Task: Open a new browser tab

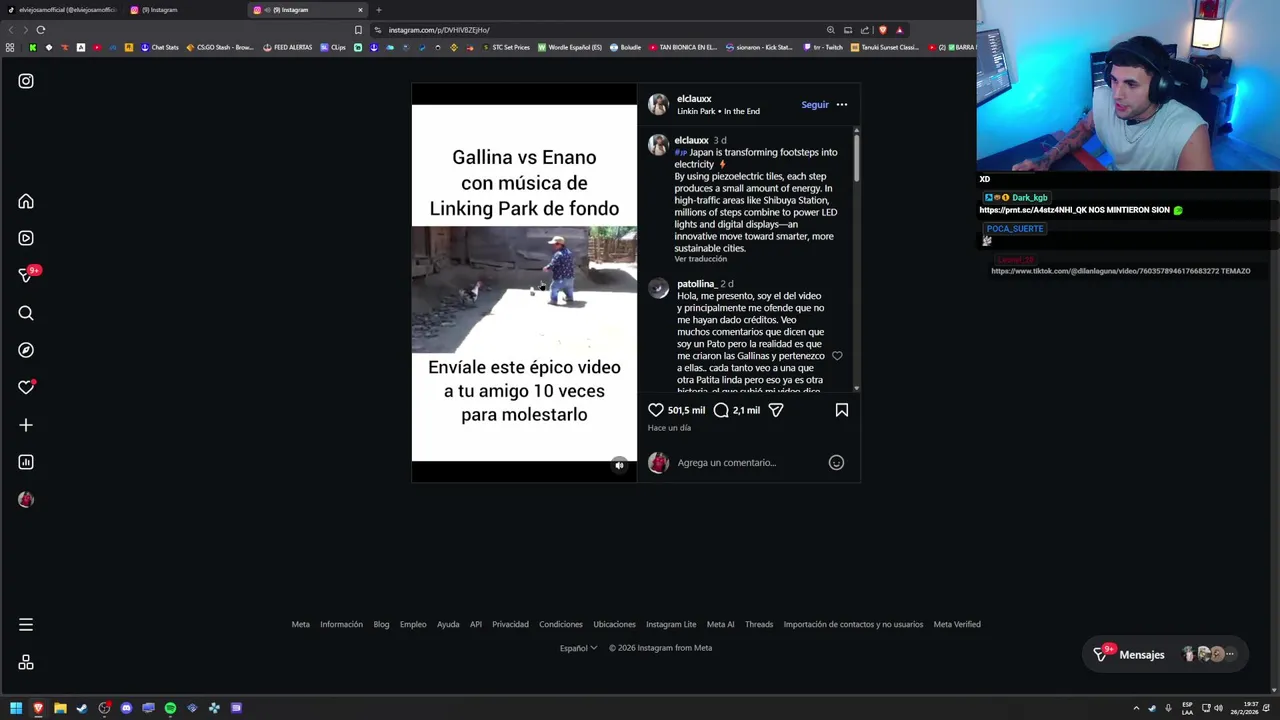Action: [379, 10]
